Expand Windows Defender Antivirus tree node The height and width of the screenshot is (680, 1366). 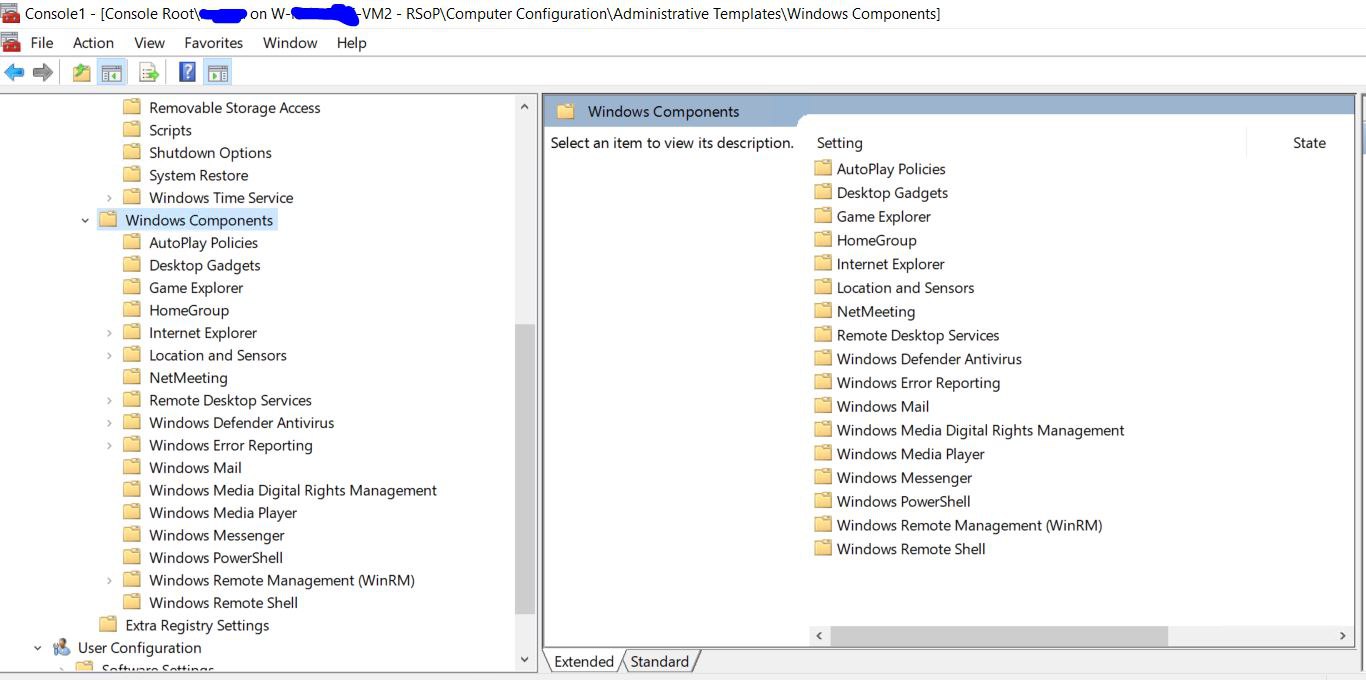[109, 423]
